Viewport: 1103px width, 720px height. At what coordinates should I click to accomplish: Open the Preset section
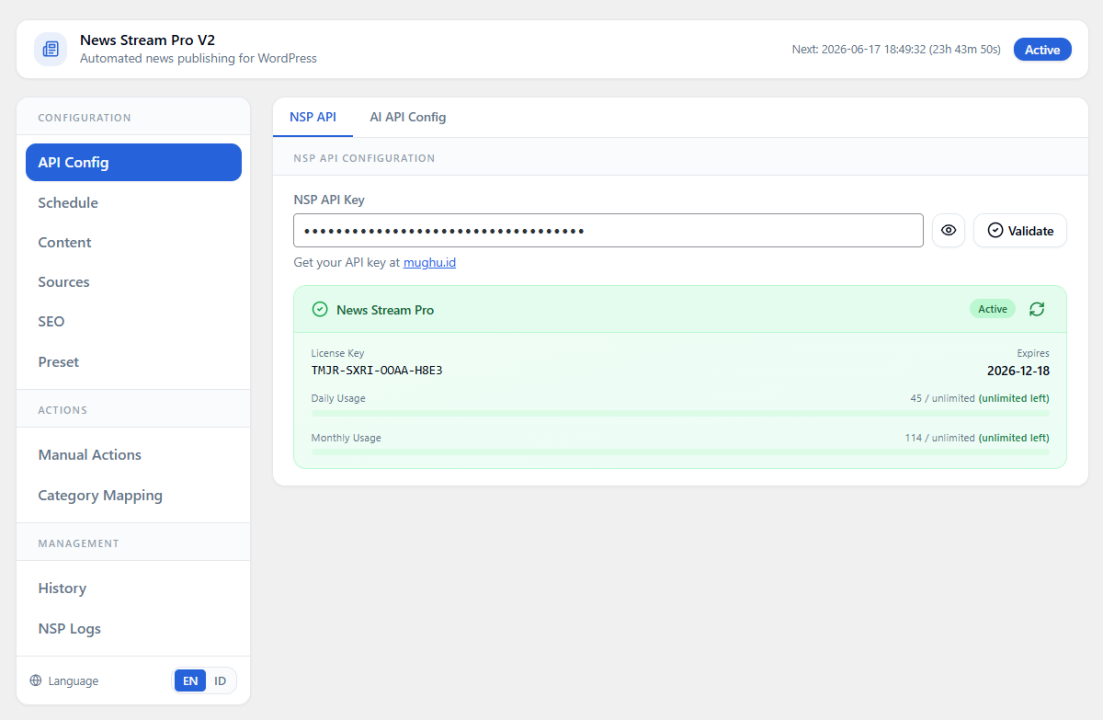tap(134, 362)
